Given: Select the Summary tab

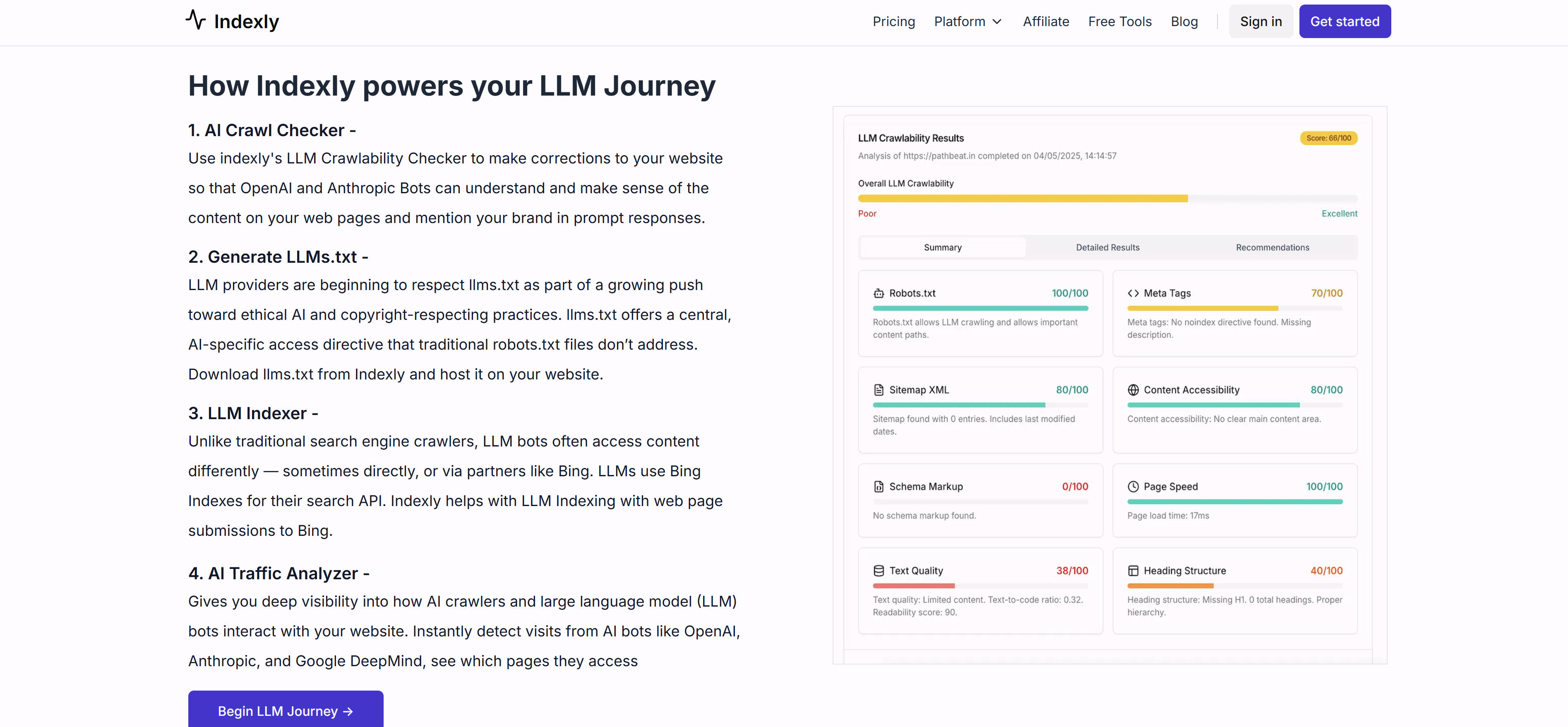Looking at the screenshot, I should click(x=942, y=247).
